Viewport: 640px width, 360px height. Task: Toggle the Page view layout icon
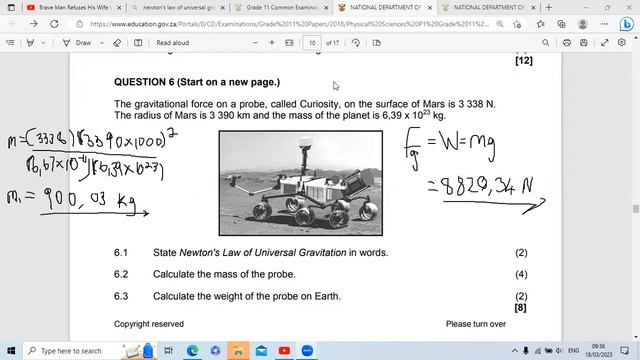coord(376,43)
